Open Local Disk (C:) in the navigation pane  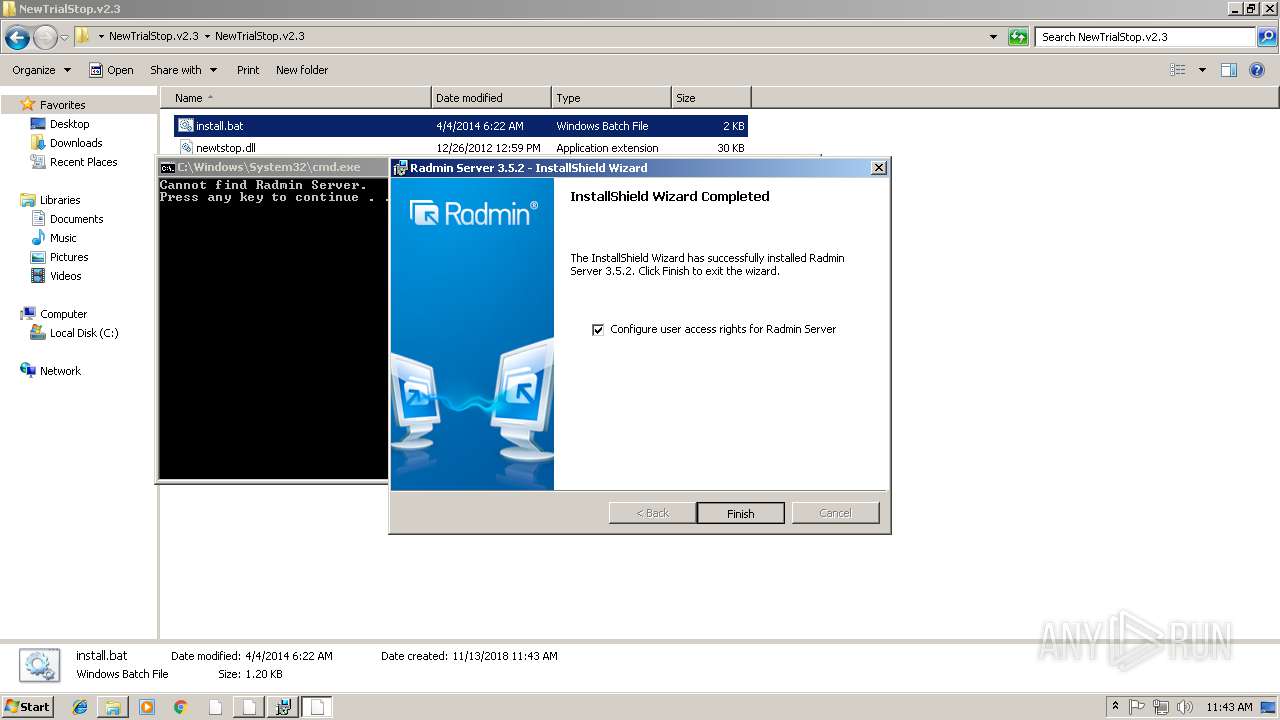coord(84,333)
